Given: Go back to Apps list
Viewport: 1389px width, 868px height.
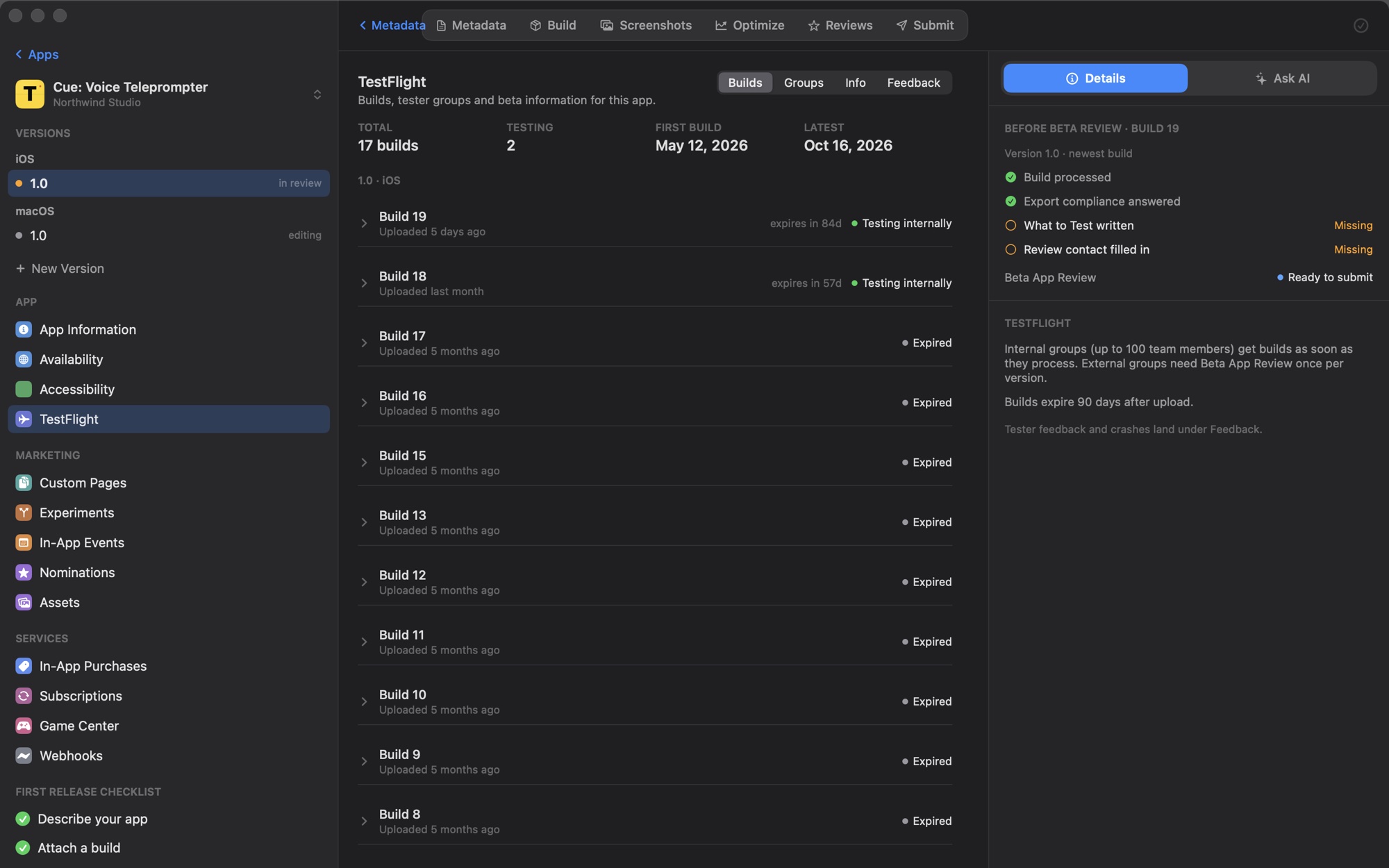Looking at the screenshot, I should coord(37,54).
